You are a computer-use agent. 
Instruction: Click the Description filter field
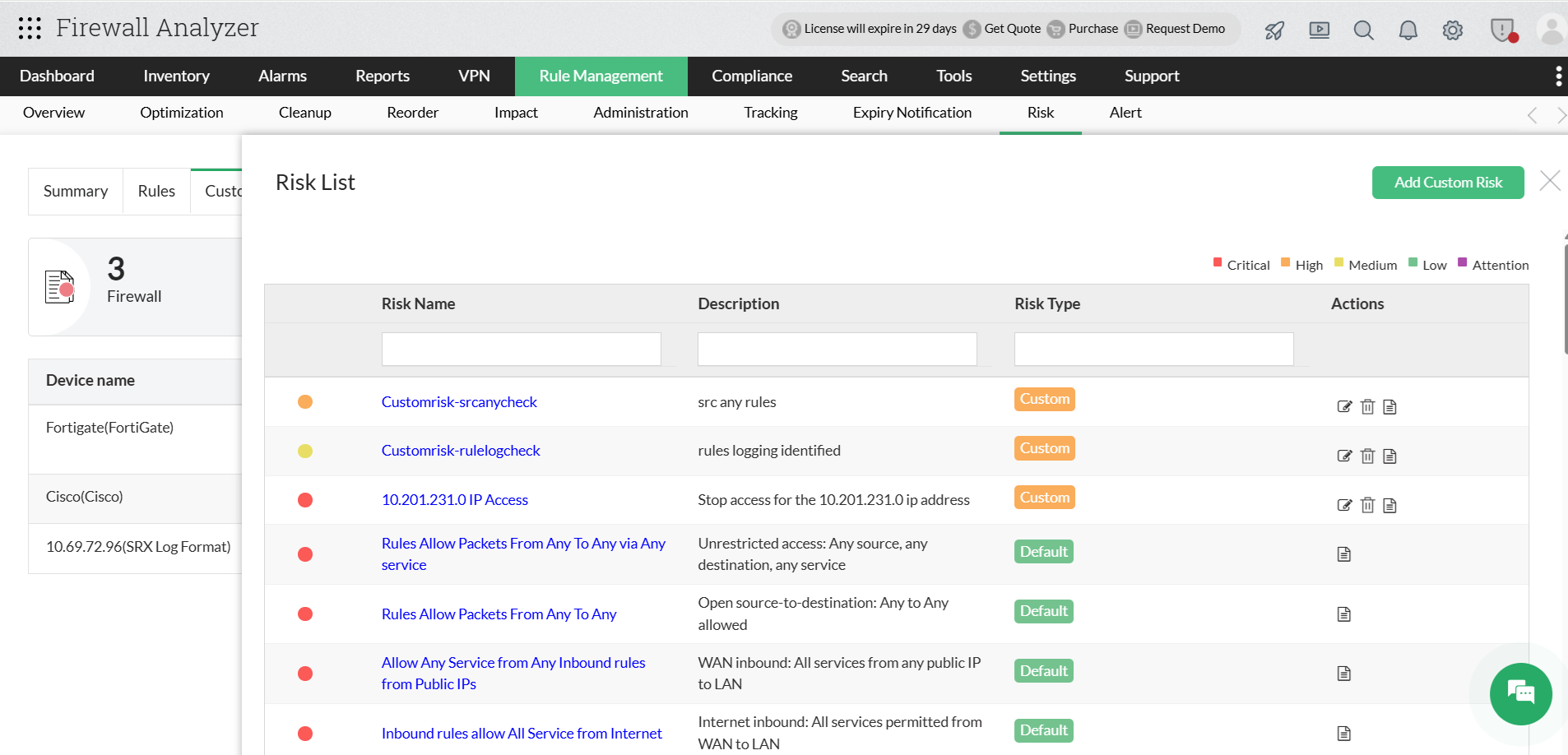pyautogui.click(x=837, y=350)
